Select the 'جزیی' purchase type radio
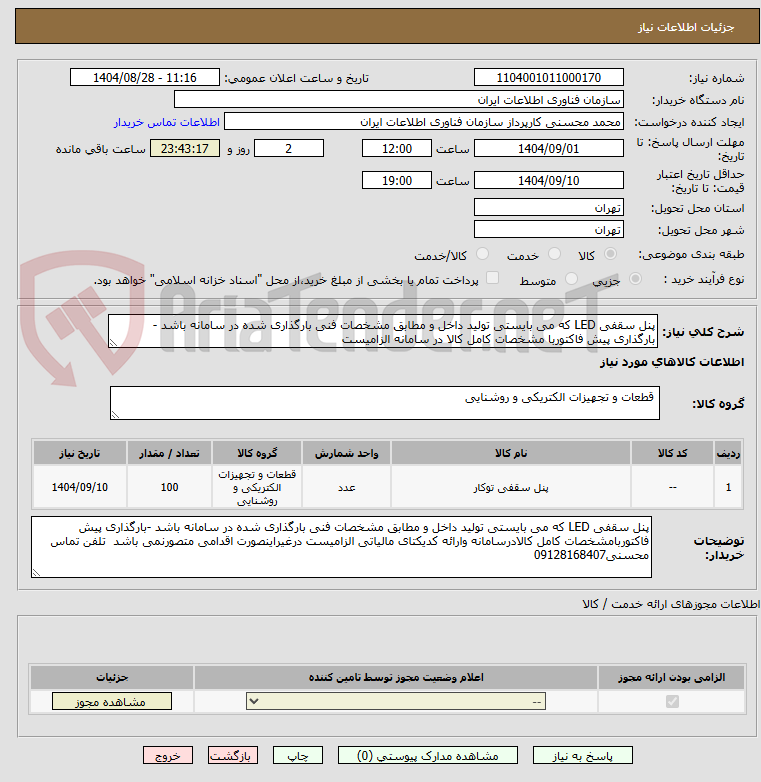Image resolution: width=761 pixels, height=782 pixels. pos(635,278)
